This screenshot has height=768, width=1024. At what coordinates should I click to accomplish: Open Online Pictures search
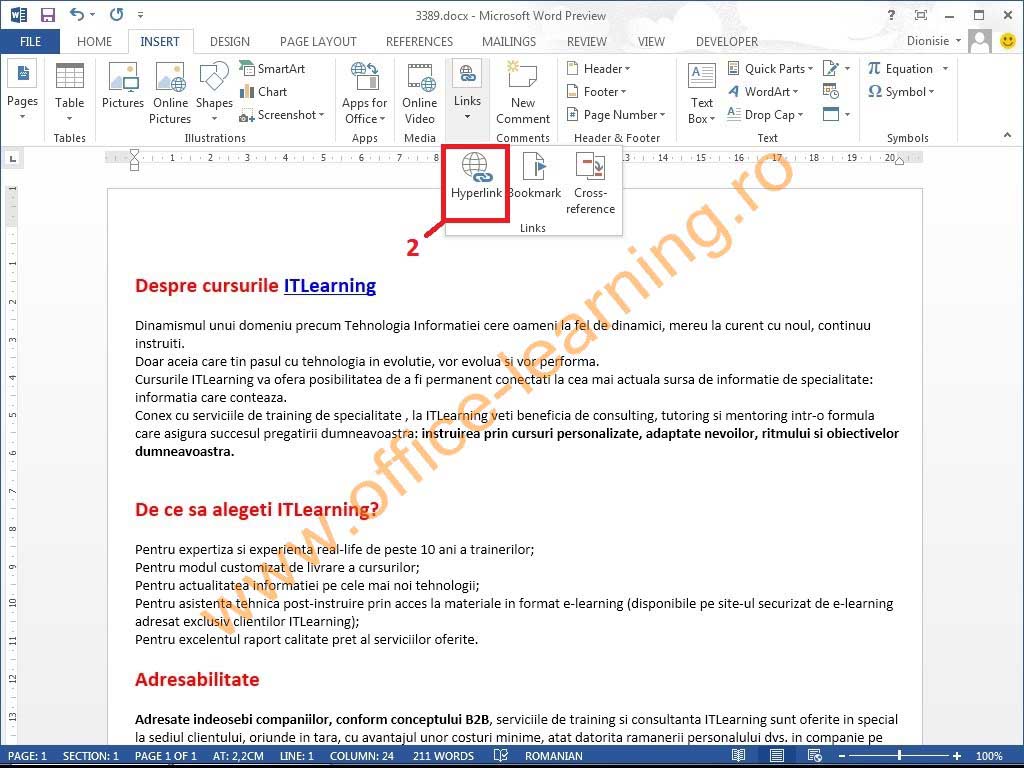[x=170, y=93]
